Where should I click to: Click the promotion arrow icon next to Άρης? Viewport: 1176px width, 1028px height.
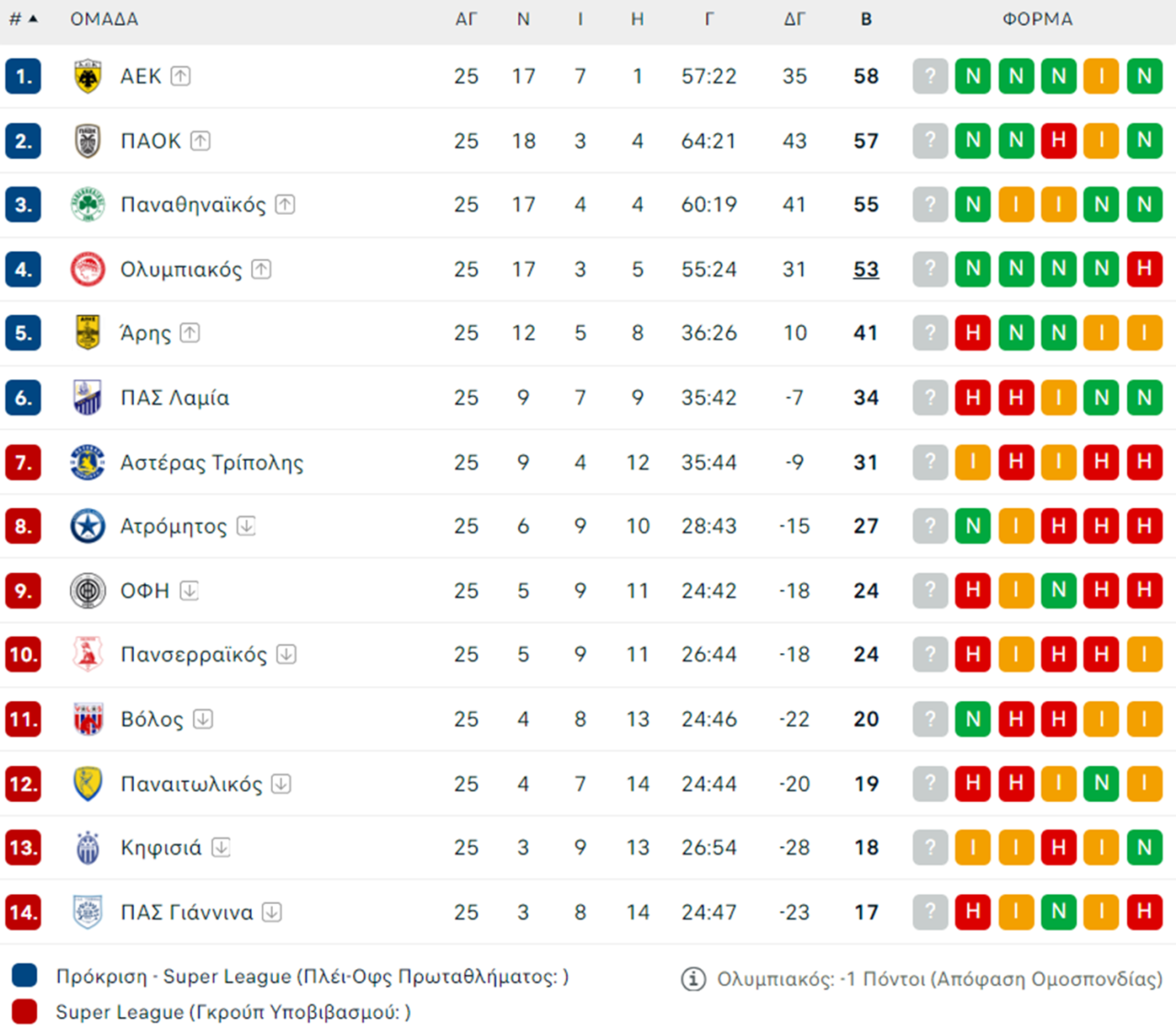pos(190,333)
